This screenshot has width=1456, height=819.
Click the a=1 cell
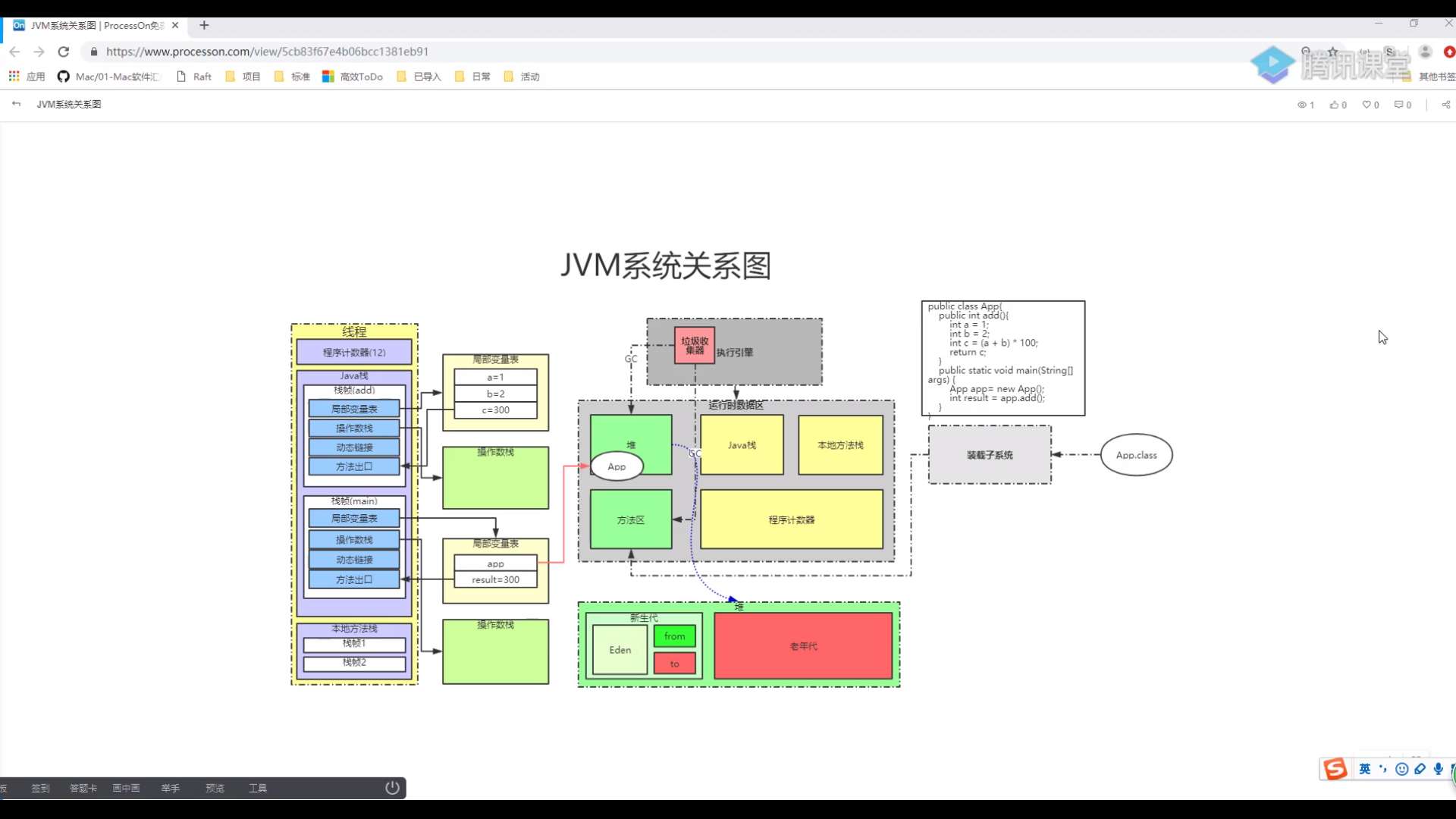(x=495, y=377)
